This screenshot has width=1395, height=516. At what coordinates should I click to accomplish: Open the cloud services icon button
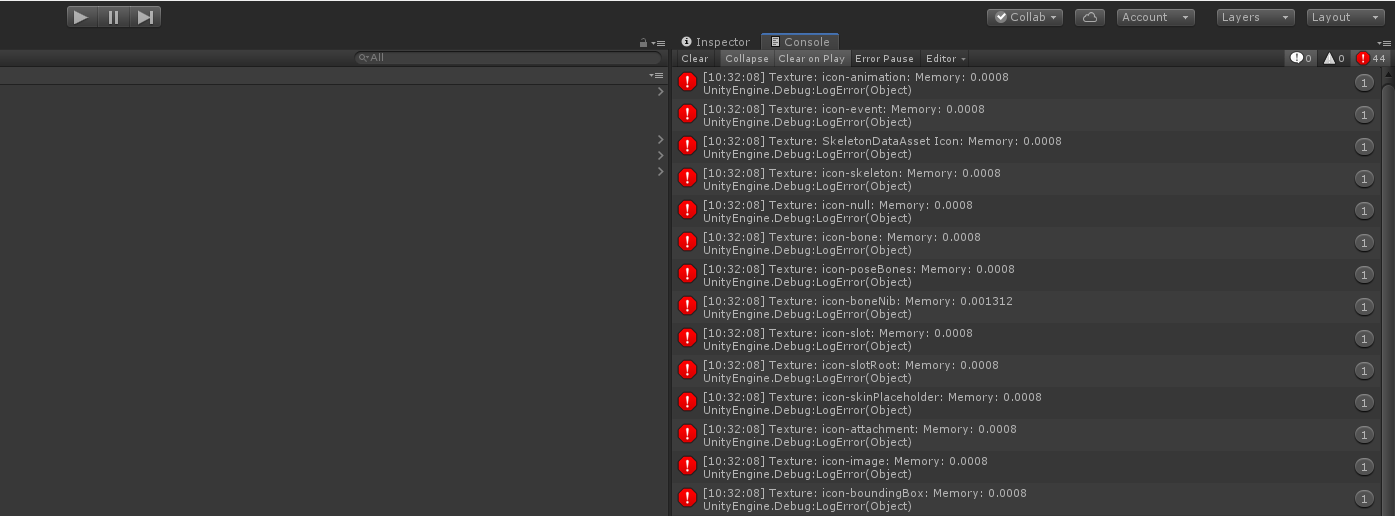(x=1090, y=17)
